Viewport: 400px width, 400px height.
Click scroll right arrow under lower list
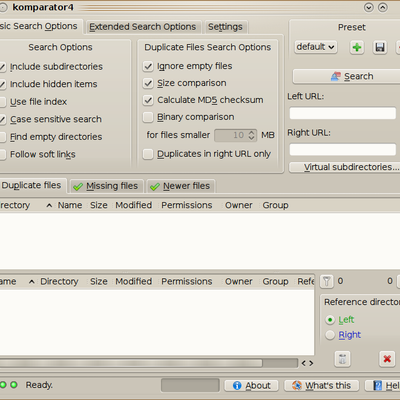[x=311, y=363]
